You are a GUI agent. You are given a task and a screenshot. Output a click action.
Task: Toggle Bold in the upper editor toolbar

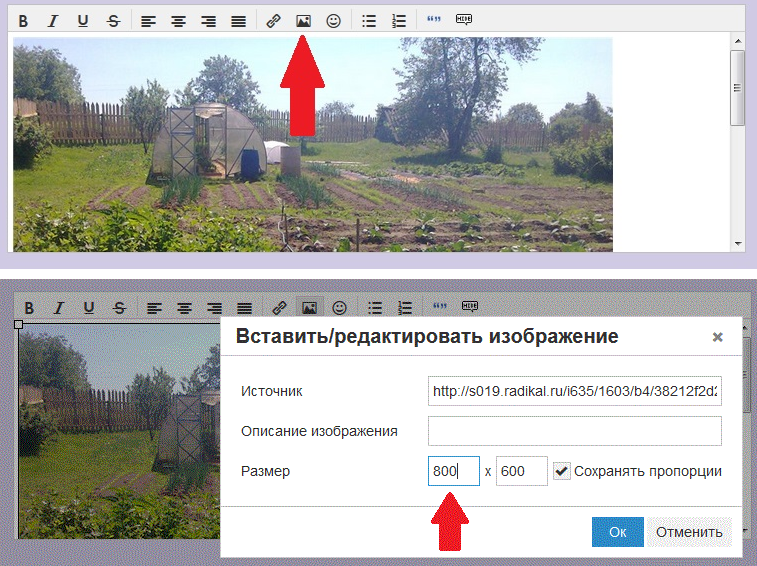click(23, 21)
